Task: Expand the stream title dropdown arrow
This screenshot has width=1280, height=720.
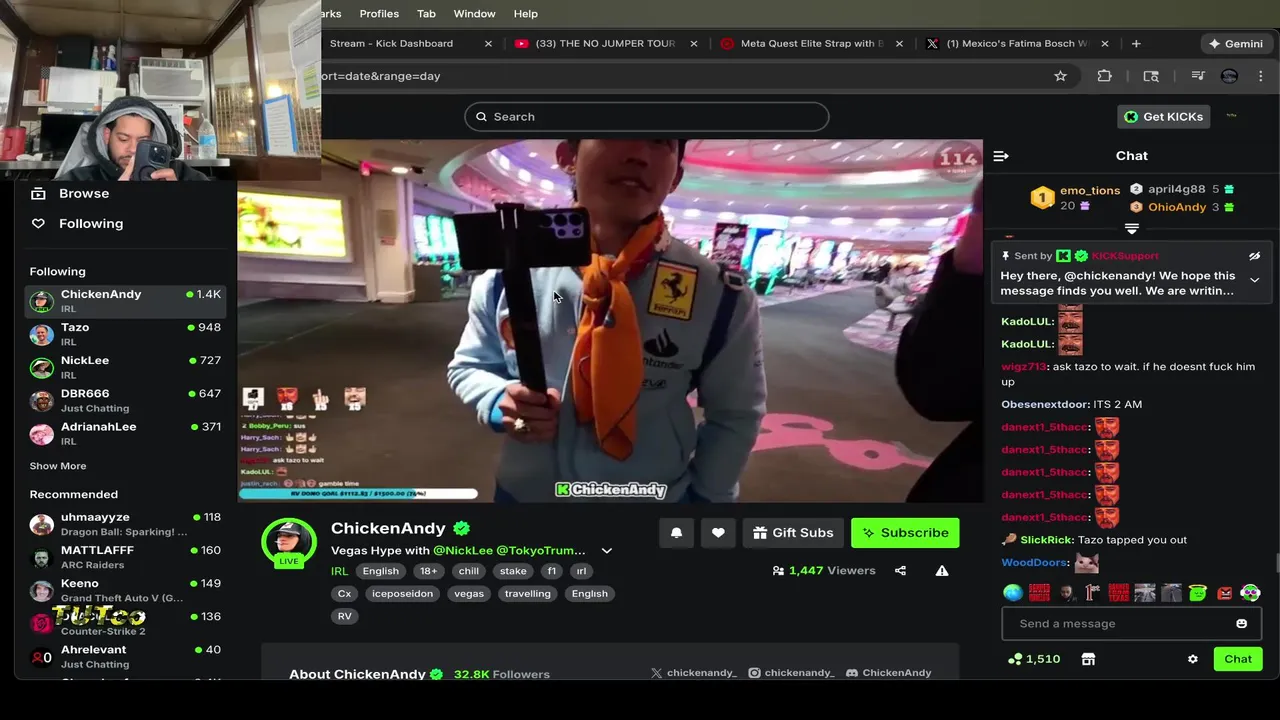Action: [606, 551]
